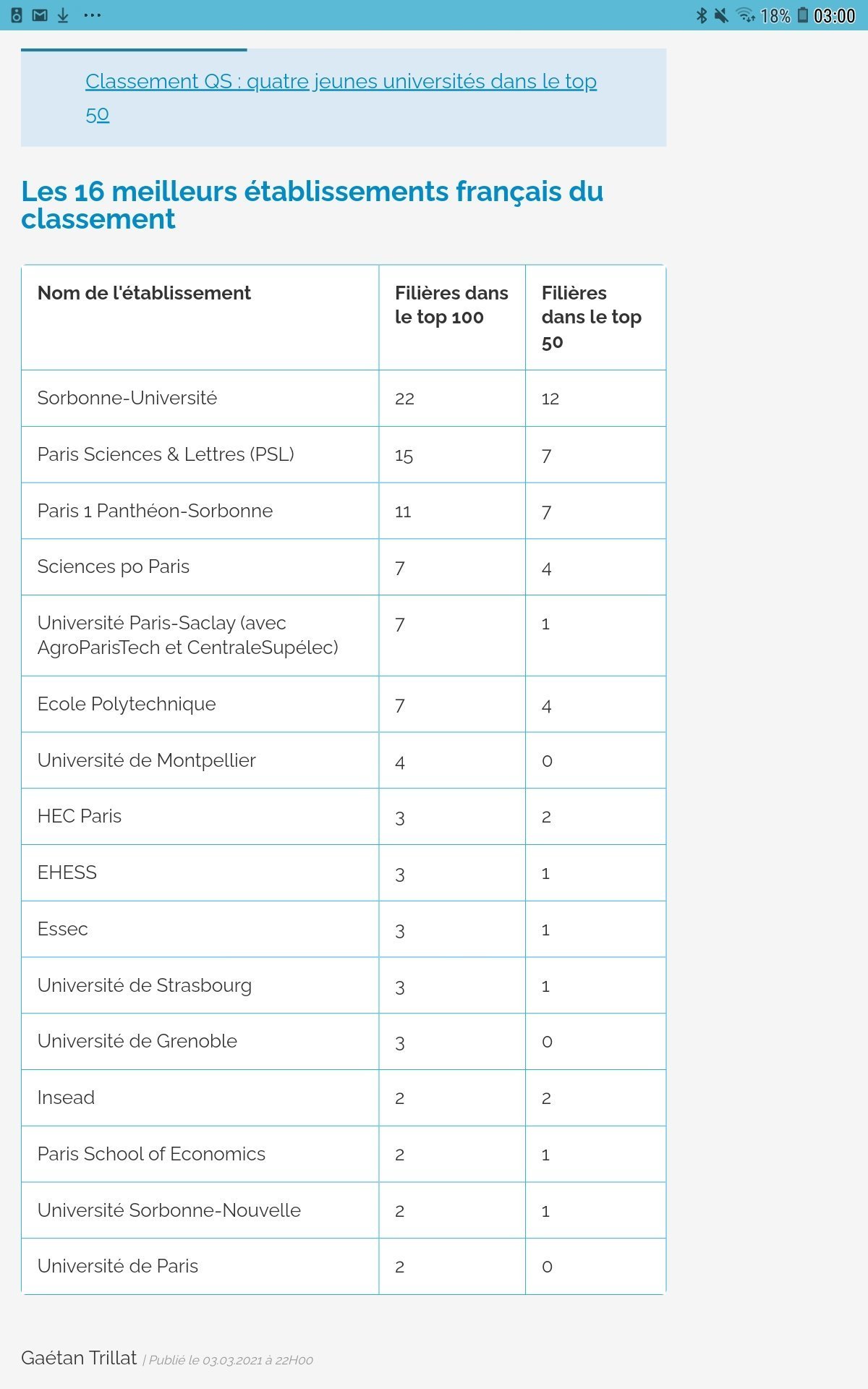
Task: Tap the download notification icon
Action: coord(63,15)
